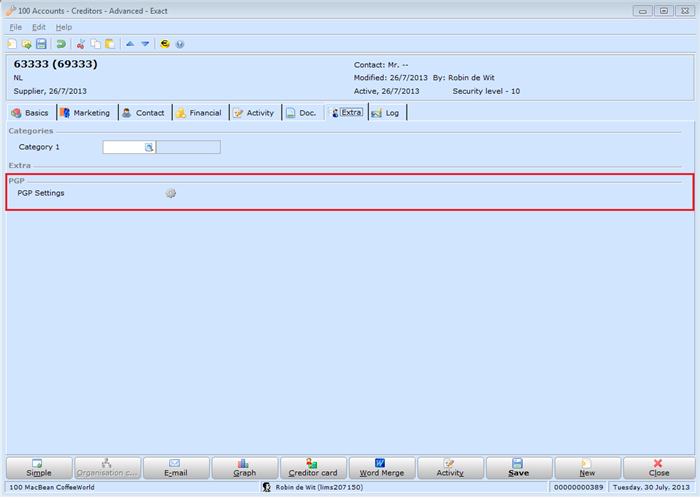Click the Organisation c... button

[107, 468]
